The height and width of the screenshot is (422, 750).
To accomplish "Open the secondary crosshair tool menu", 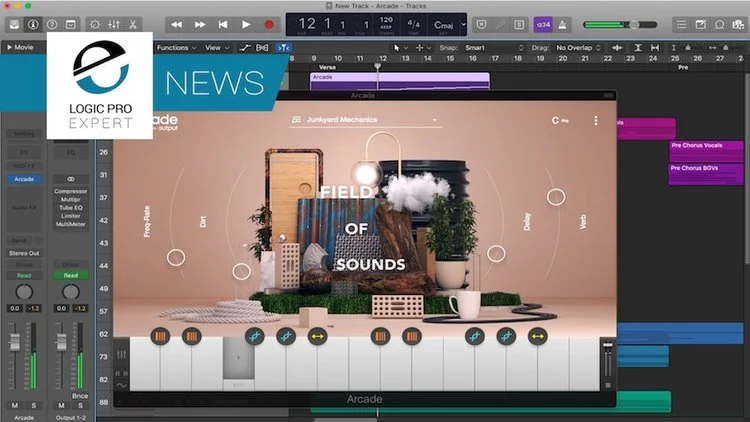I will click(423, 48).
